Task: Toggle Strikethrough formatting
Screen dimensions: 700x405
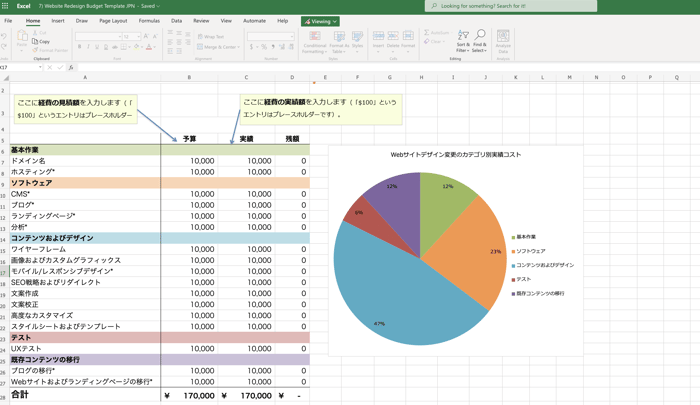Action: pyautogui.click(x=115, y=46)
